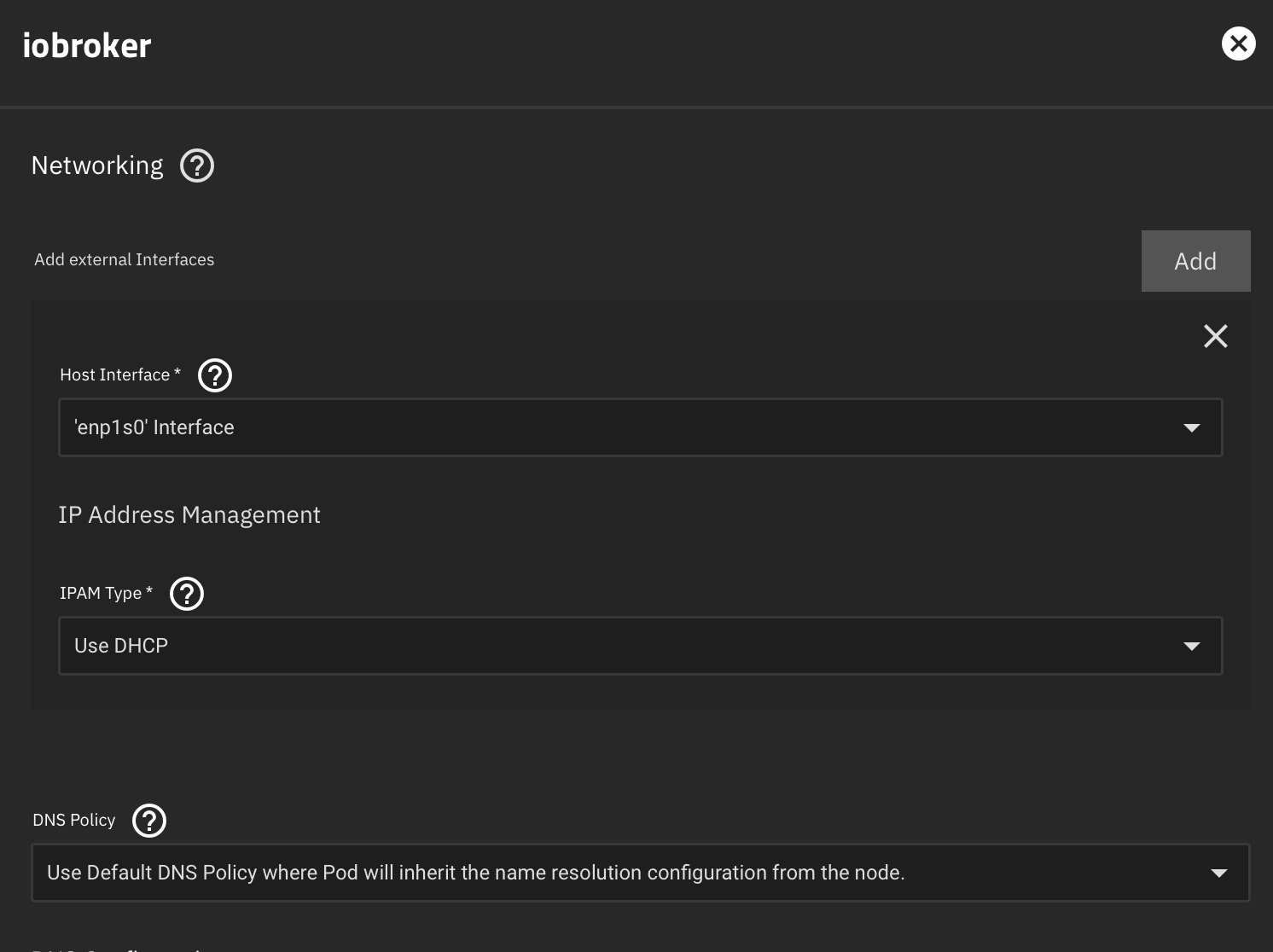The width and height of the screenshot is (1273, 952).
Task: Remove the external interface entry
Action: [x=1215, y=336]
